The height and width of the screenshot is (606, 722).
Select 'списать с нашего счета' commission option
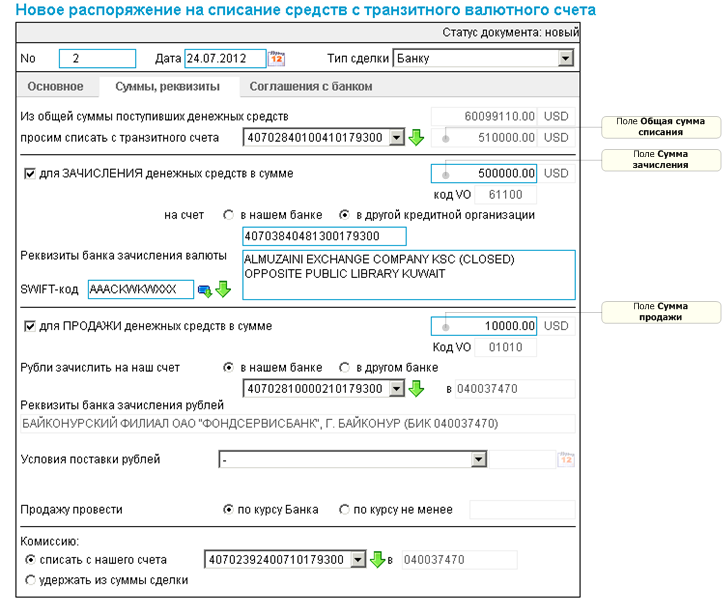30,560
